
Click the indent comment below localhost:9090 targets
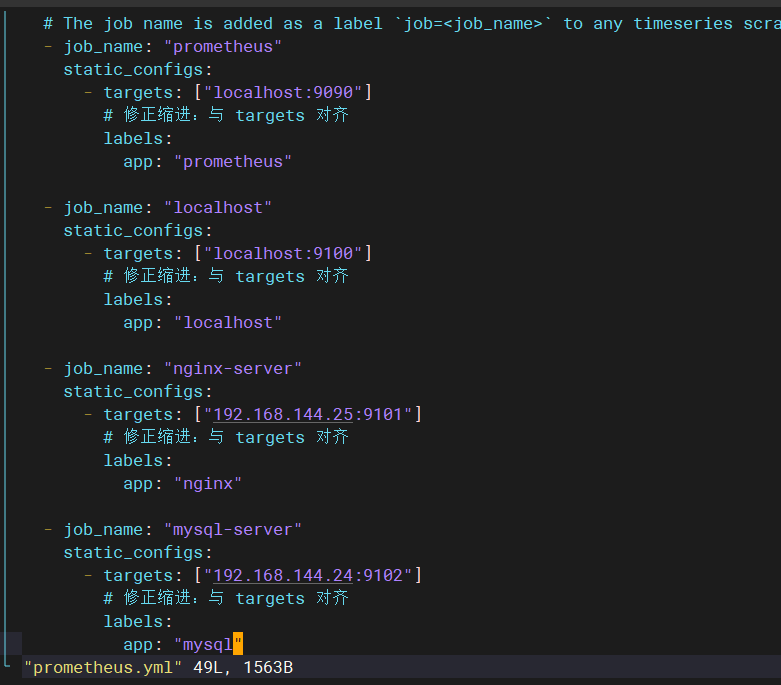click(x=226, y=116)
